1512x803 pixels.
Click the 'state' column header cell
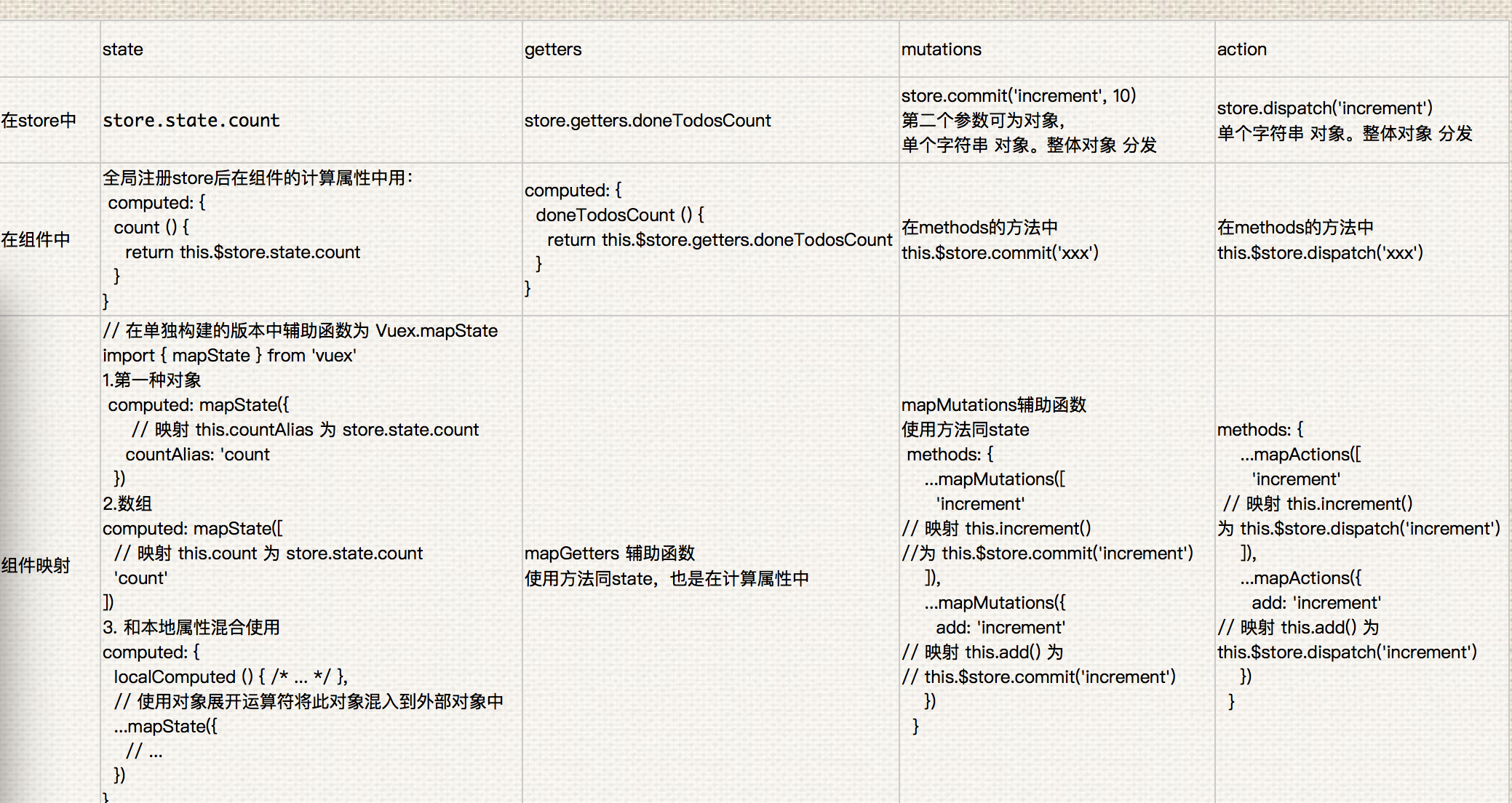311,49
